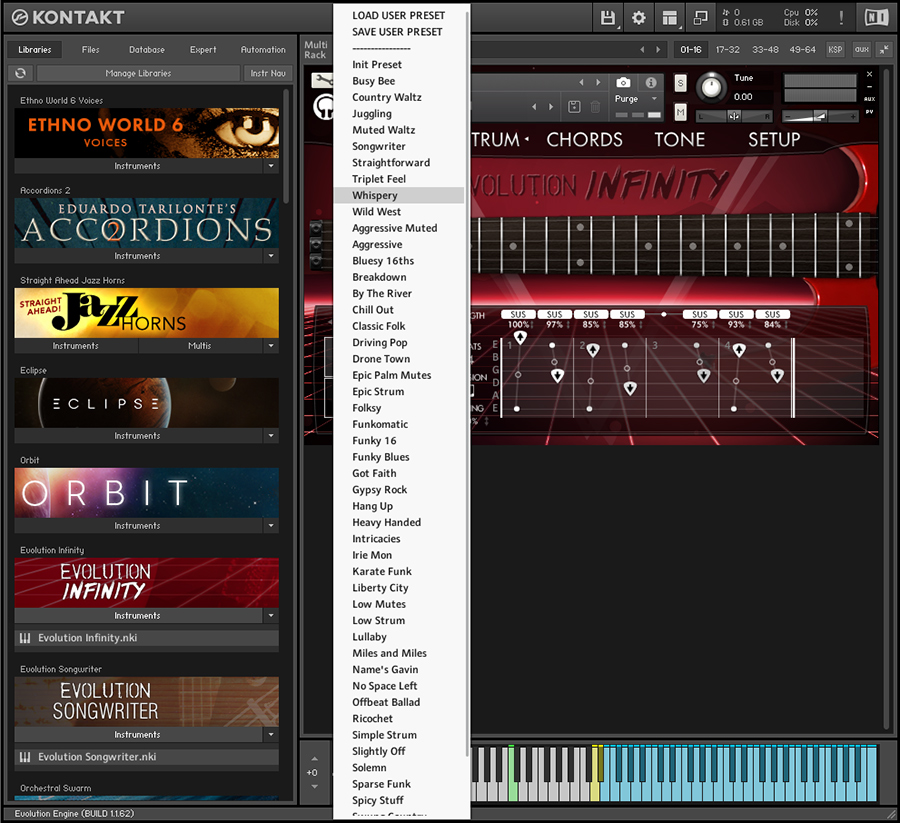This screenshot has height=823, width=900.
Task: Click the Eclipse library banner
Action: (x=146, y=403)
